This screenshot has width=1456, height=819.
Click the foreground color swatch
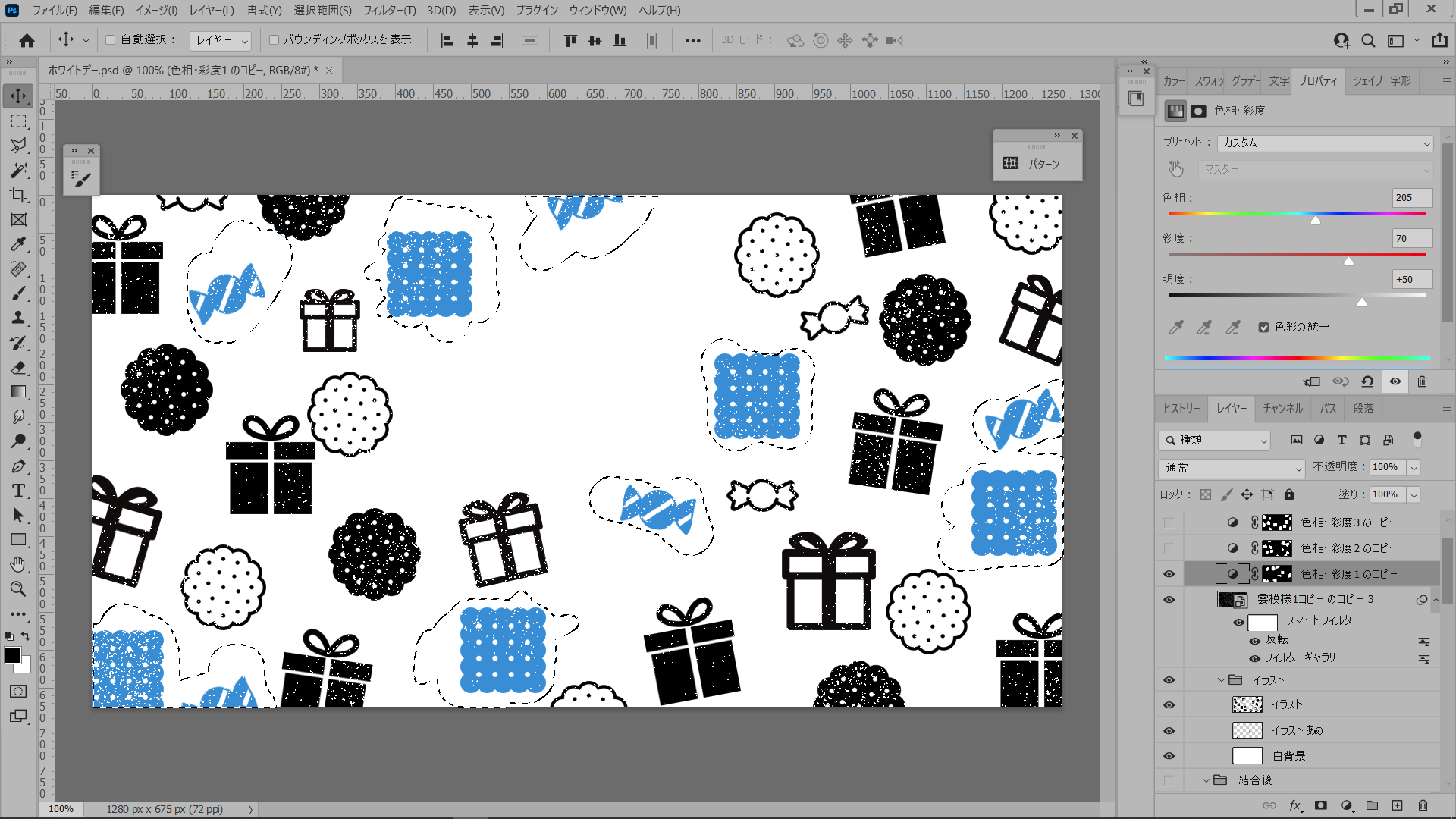(13, 655)
